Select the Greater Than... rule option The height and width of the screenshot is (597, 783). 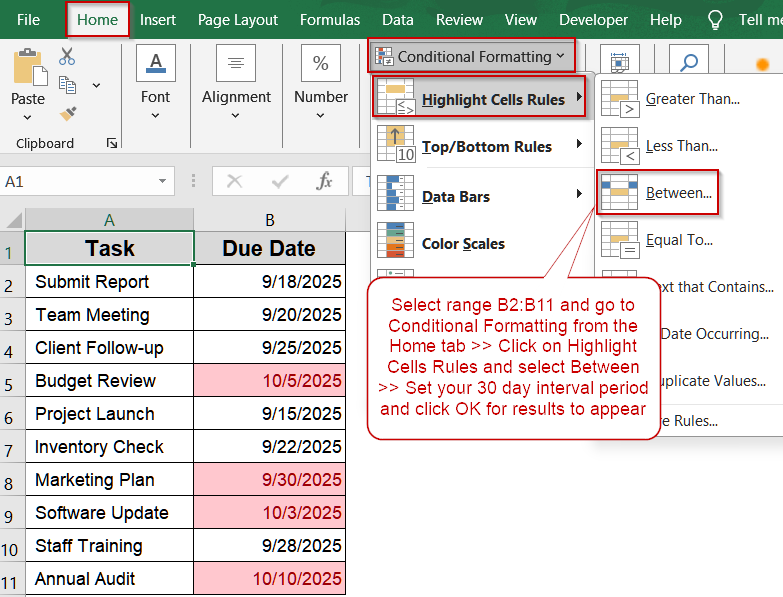691,98
